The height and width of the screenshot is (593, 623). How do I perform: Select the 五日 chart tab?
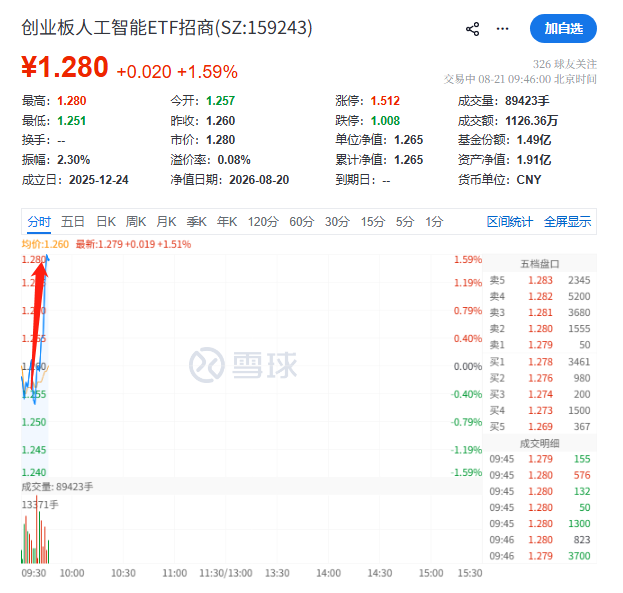[73, 221]
